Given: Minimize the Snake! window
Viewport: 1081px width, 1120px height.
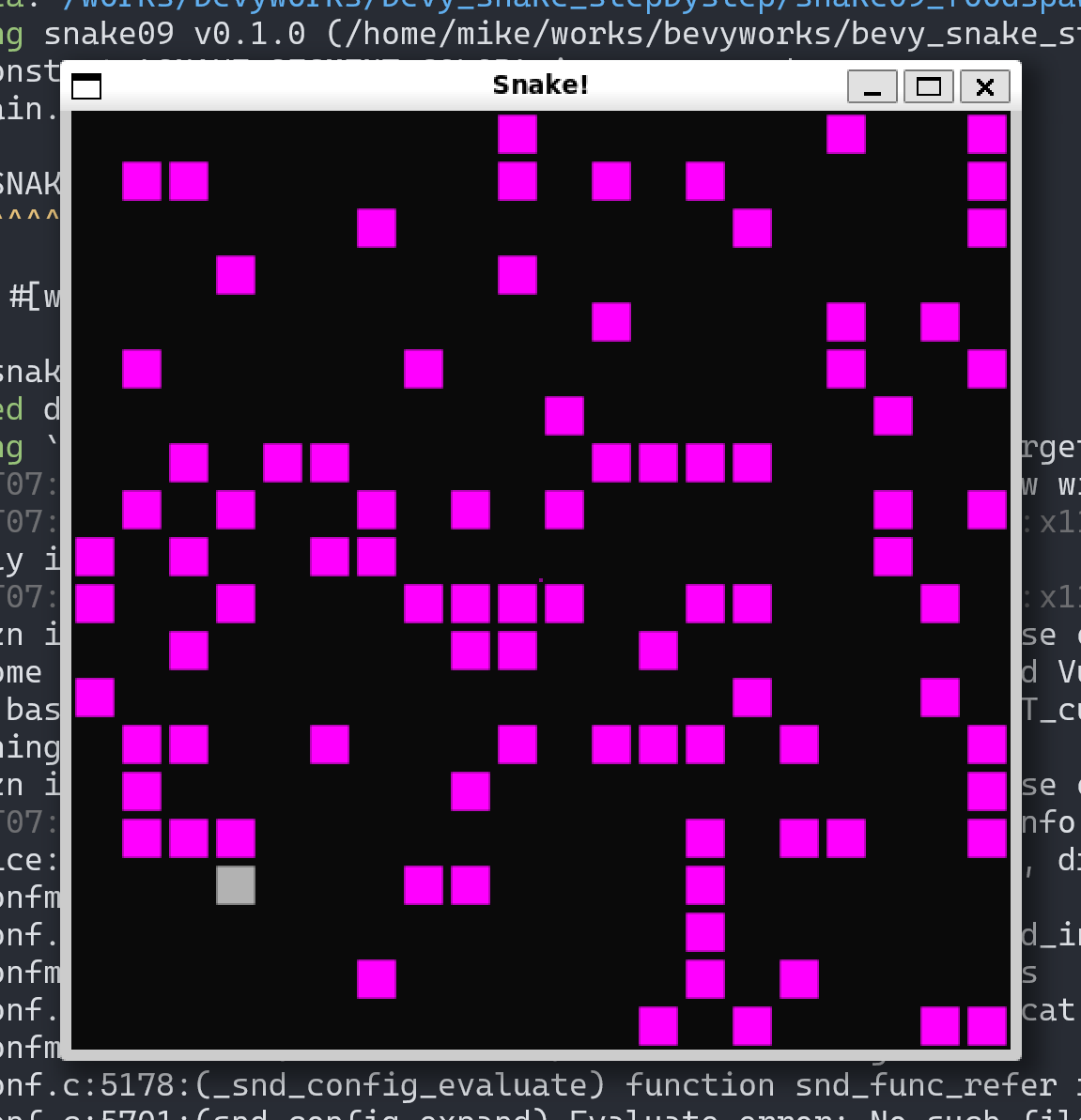Looking at the screenshot, I should [872, 86].
